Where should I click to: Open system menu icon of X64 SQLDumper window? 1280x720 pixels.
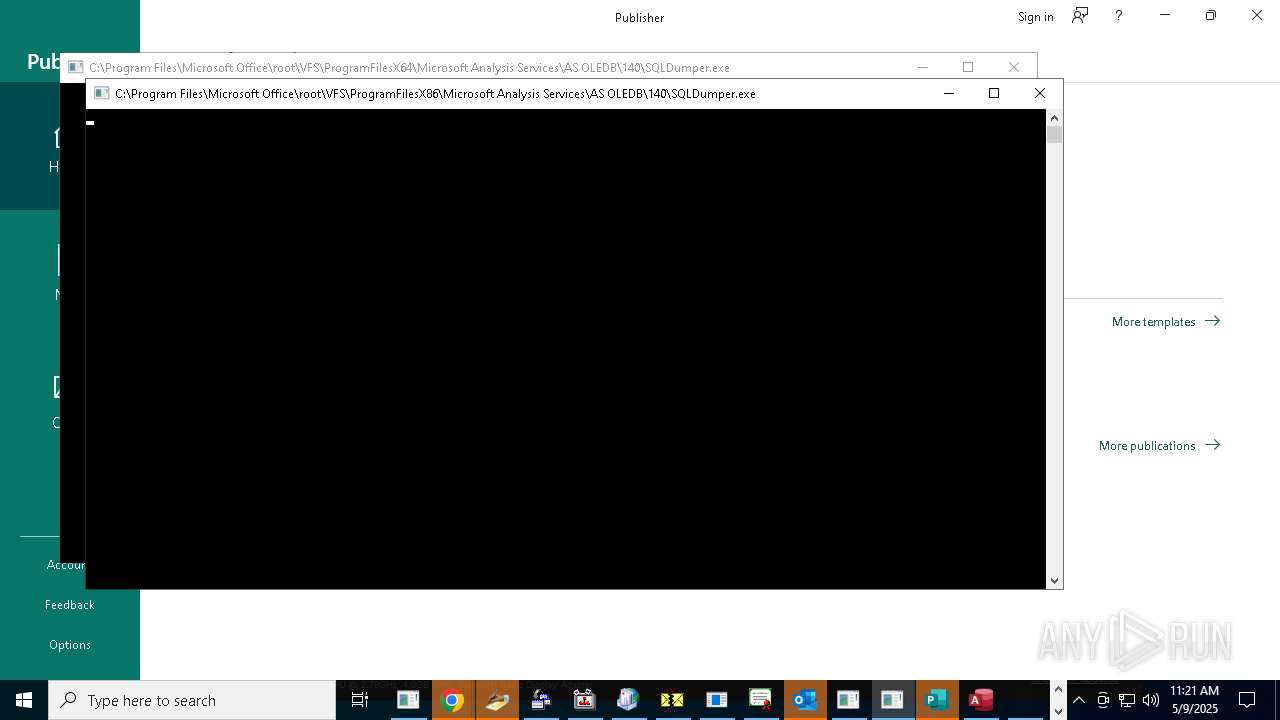75,67
